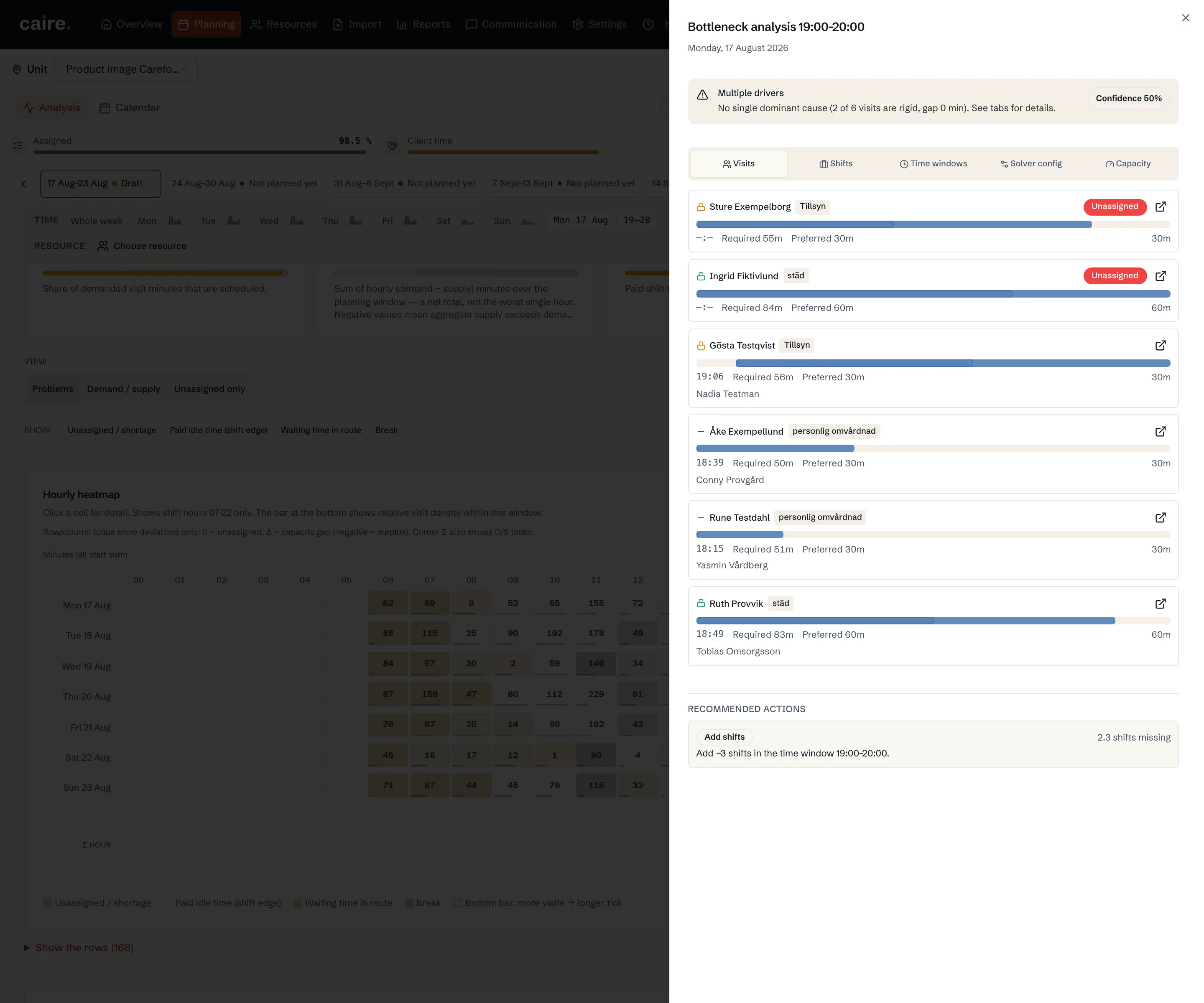Toggle the Waiting time in route filter
This screenshot has width=1204, height=1003.
point(321,430)
